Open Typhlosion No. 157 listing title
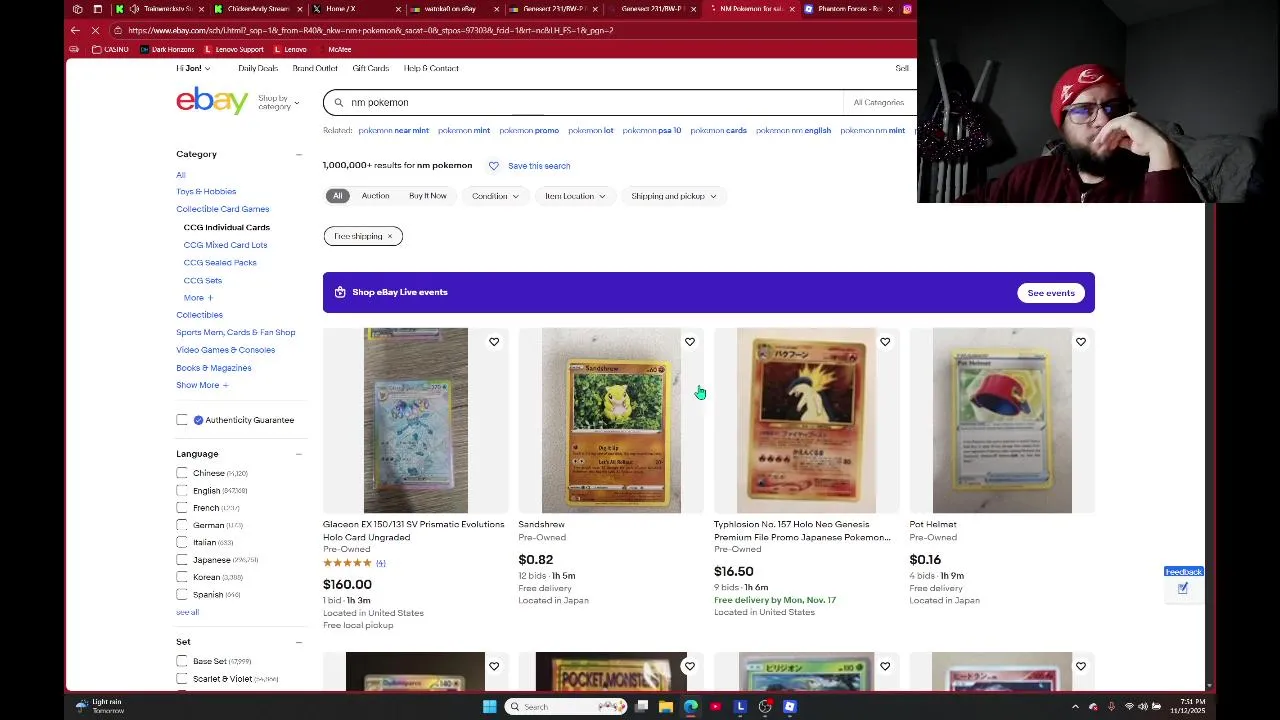 pos(802,531)
